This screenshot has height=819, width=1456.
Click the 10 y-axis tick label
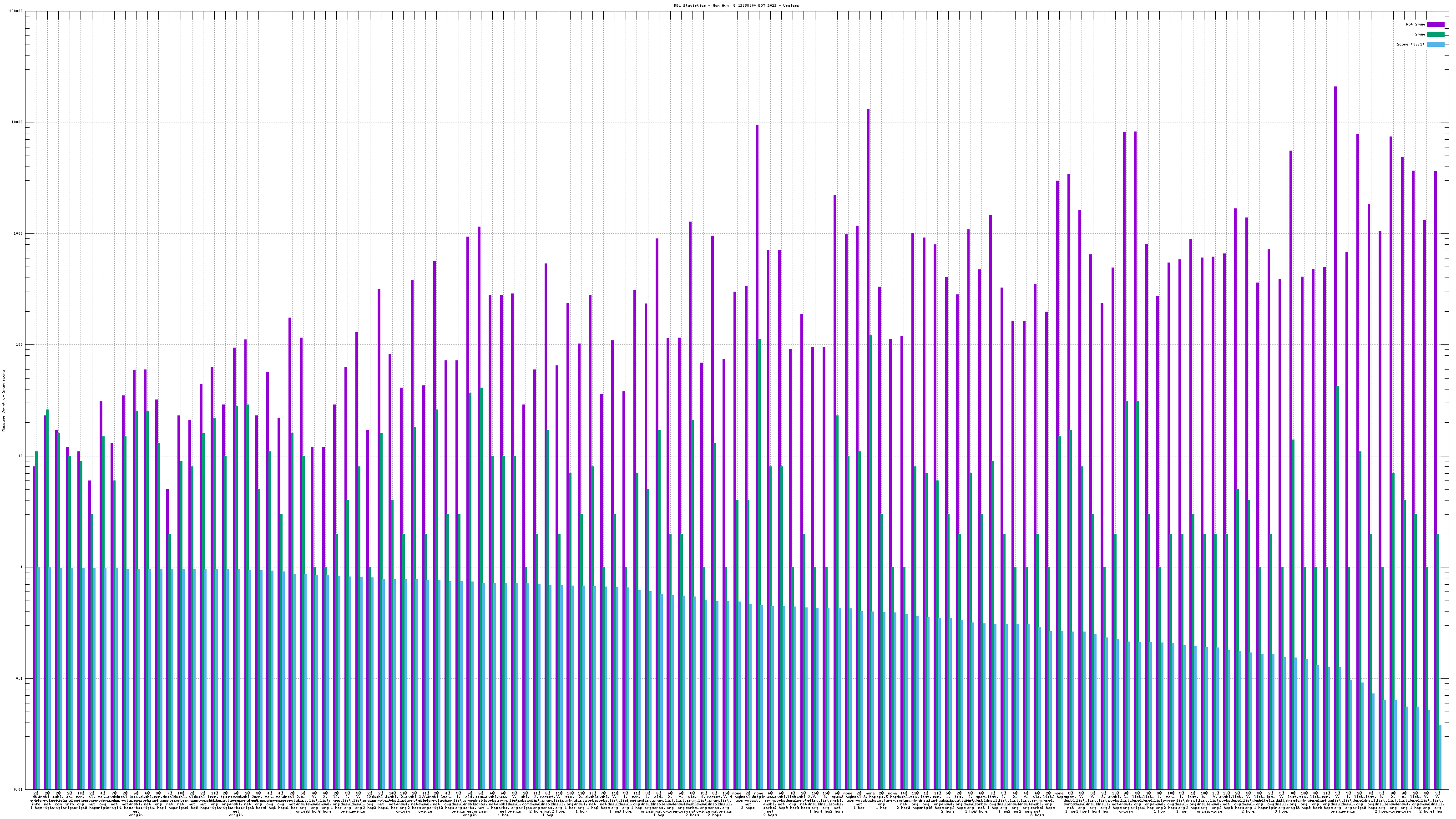click(21, 456)
